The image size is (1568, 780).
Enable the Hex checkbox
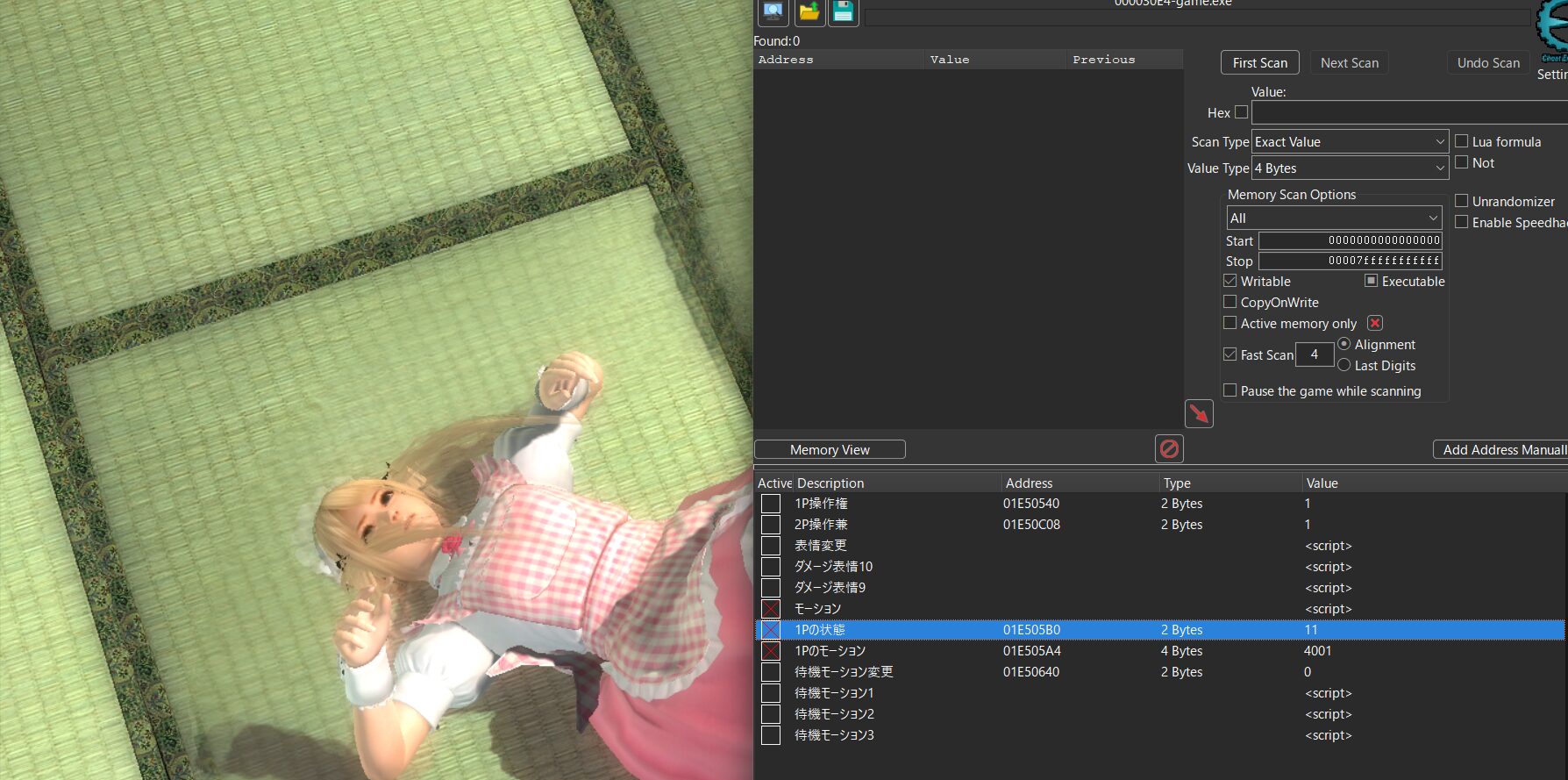1241,112
